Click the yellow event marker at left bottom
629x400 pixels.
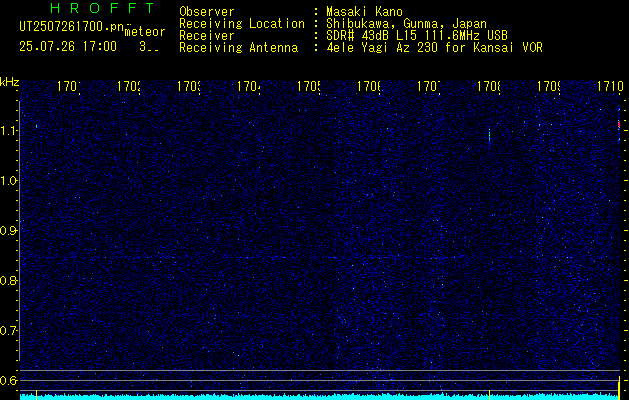(36, 394)
